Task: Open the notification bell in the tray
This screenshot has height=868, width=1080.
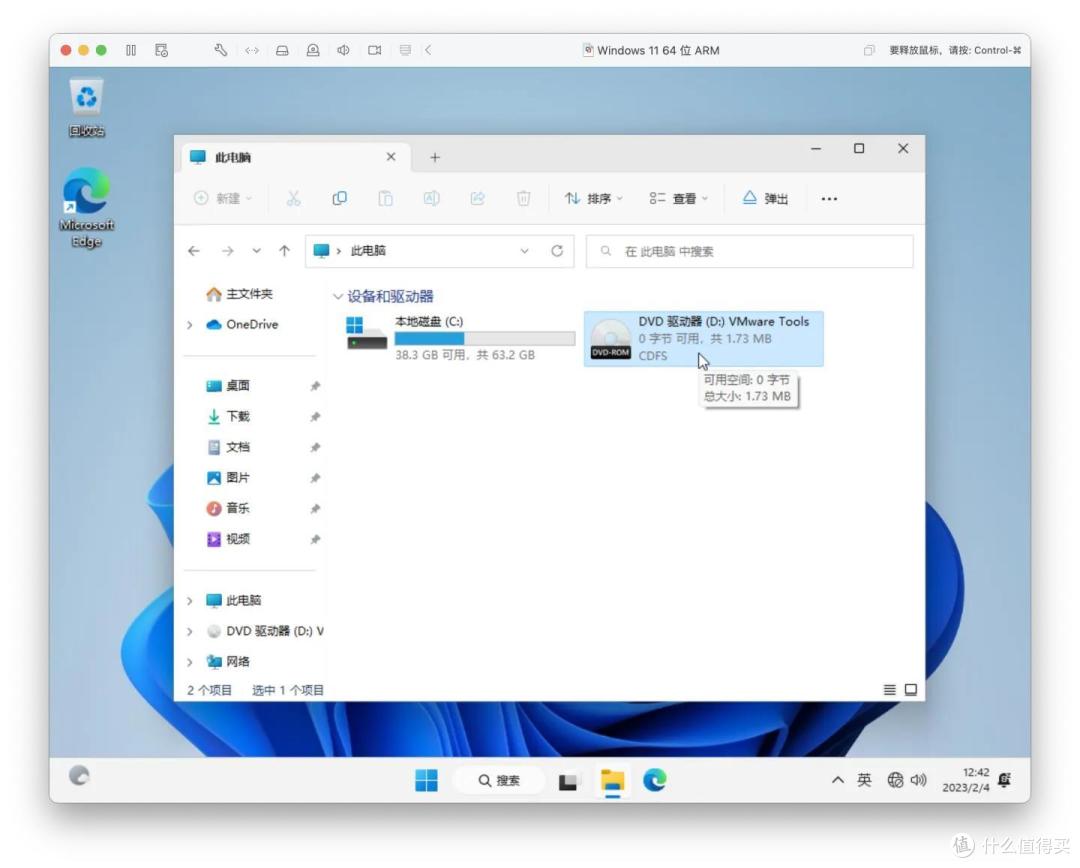Action: 1004,780
